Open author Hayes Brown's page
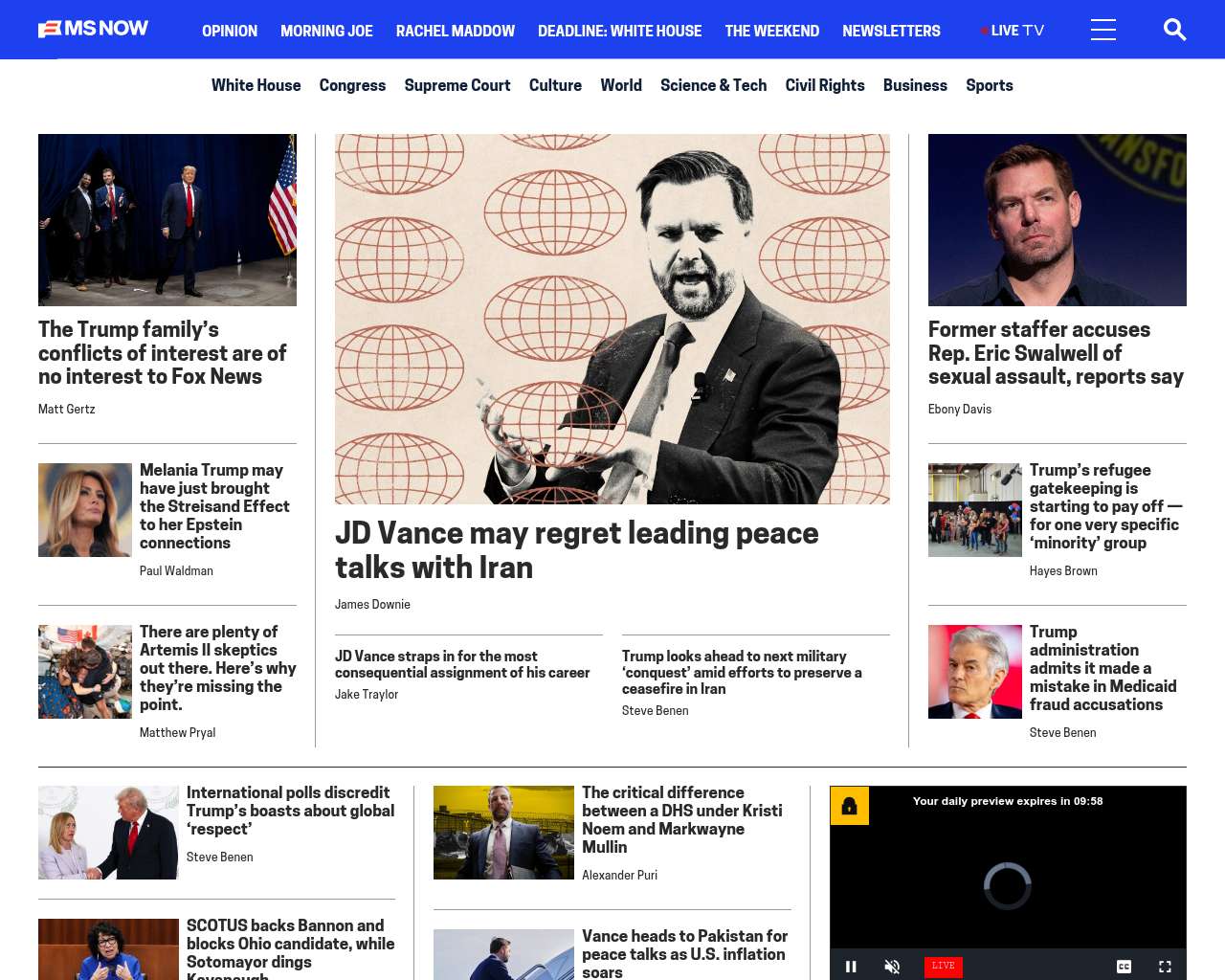This screenshot has height=980, width=1225. click(1063, 570)
